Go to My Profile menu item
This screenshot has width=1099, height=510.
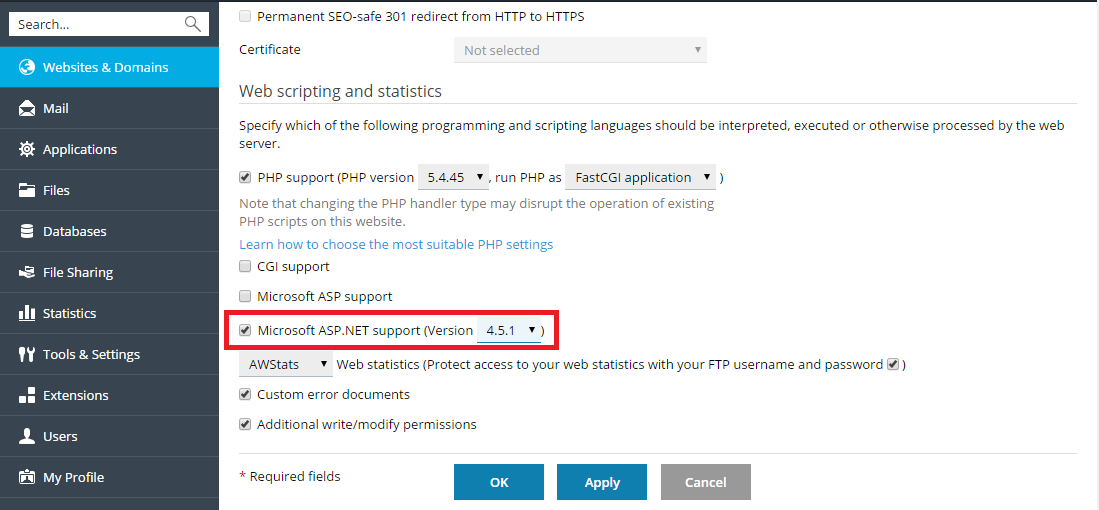(73, 477)
